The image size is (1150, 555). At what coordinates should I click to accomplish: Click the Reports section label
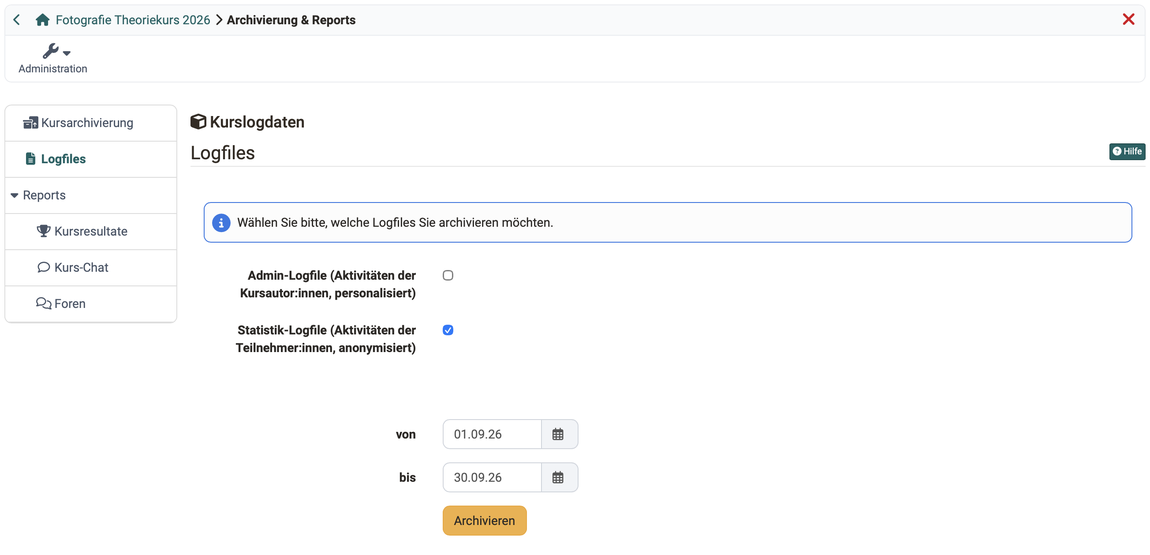[44, 196]
